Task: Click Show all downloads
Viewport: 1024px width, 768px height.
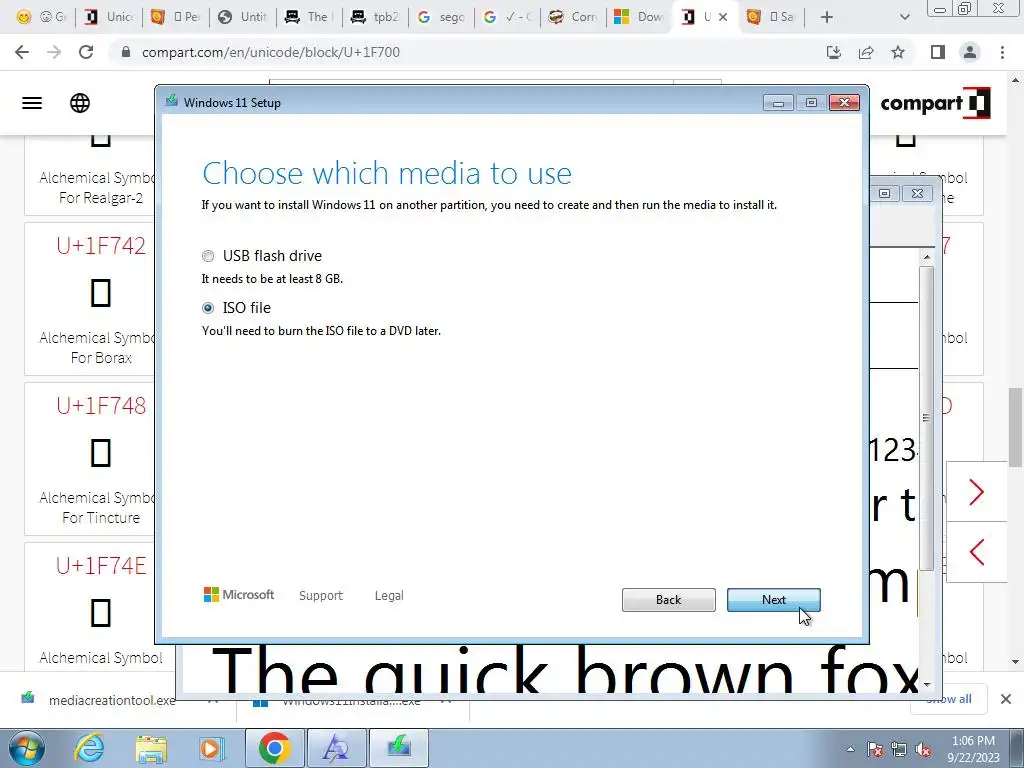Action: (x=948, y=699)
